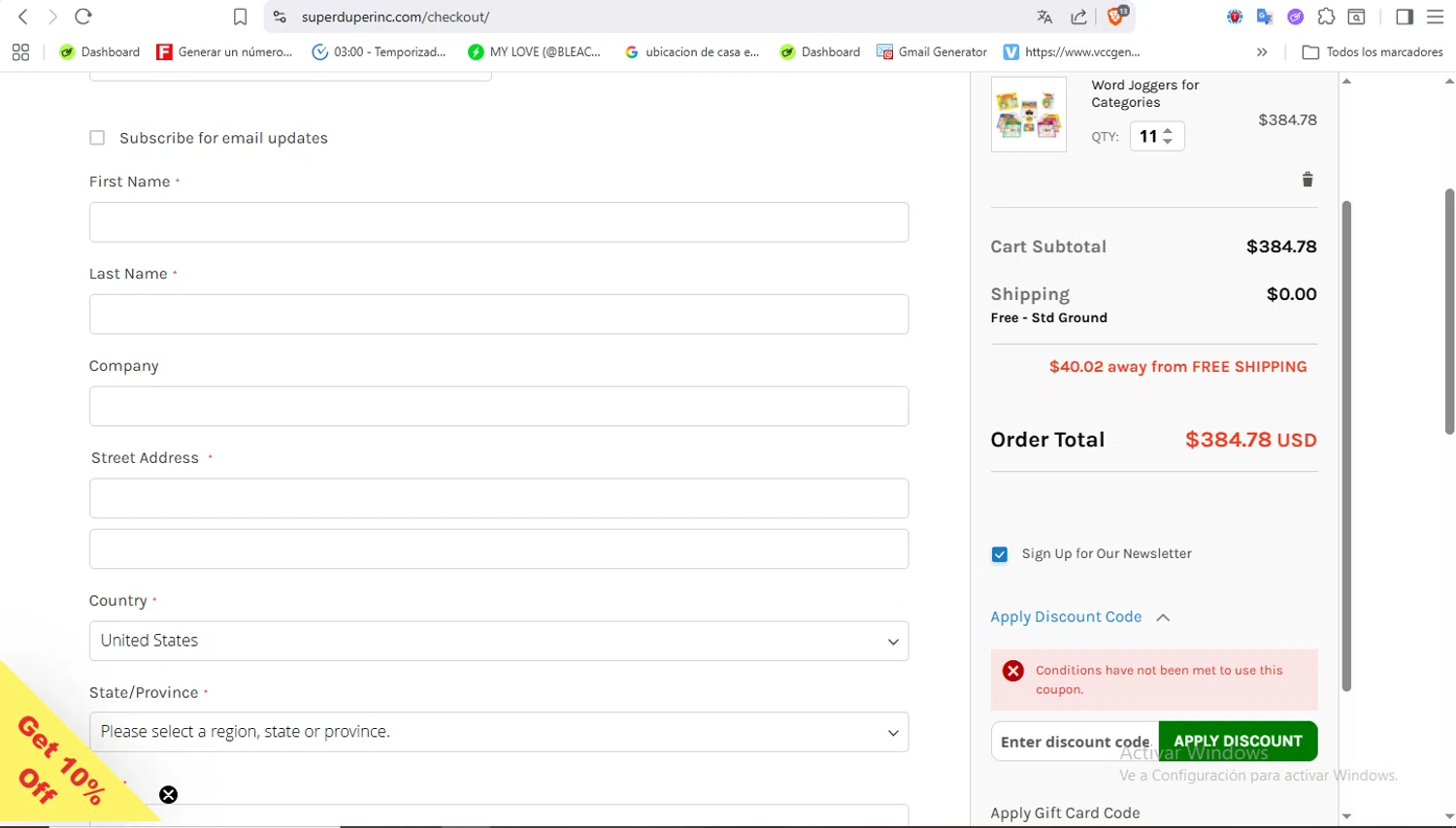This screenshot has height=828, width=1456.
Task: Click the $40.02 away from FREE SHIPPING text
Action: 1177,367
